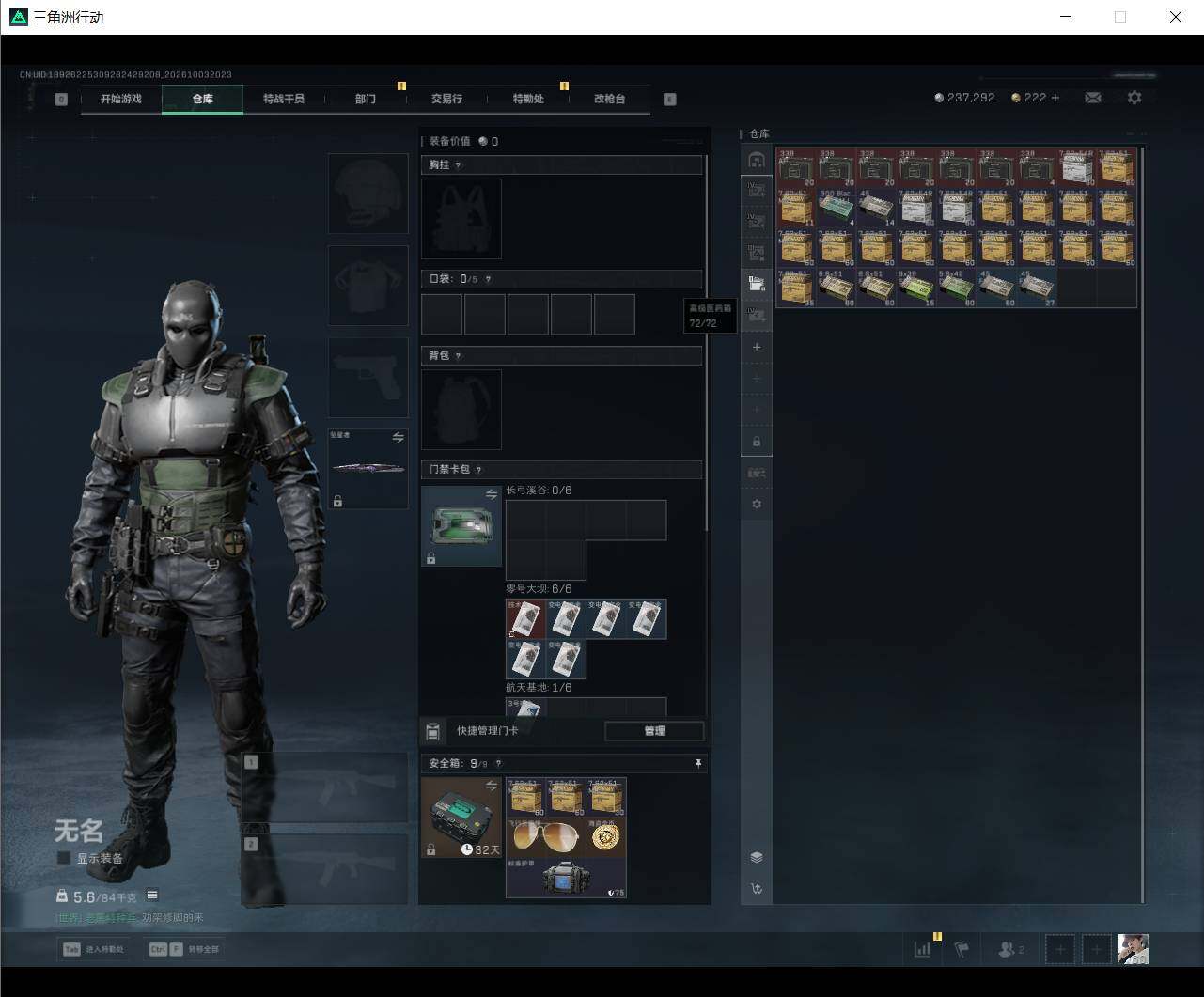Select the main warehouse tab icon above the container list
Image resolution: width=1204 pixels, height=997 pixels.
(x=757, y=161)
